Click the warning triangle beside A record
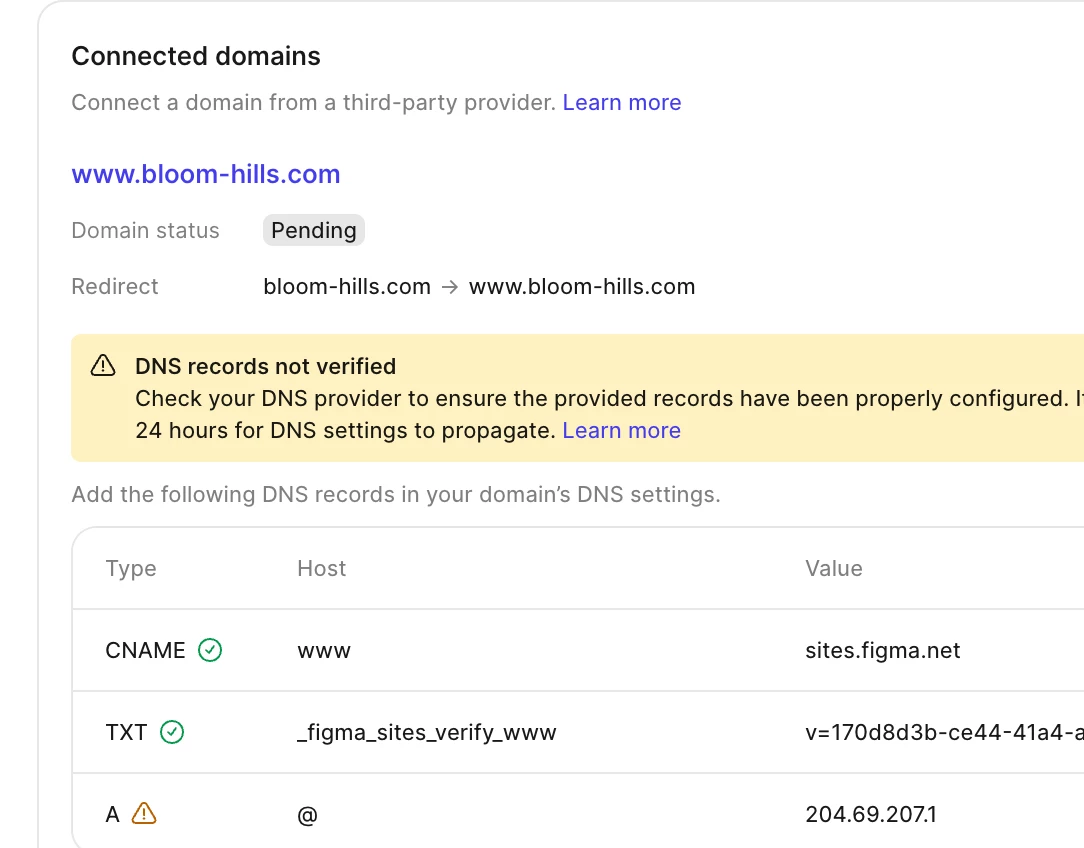The height and width of the screenshot is (848, 1084). [144, 813]
